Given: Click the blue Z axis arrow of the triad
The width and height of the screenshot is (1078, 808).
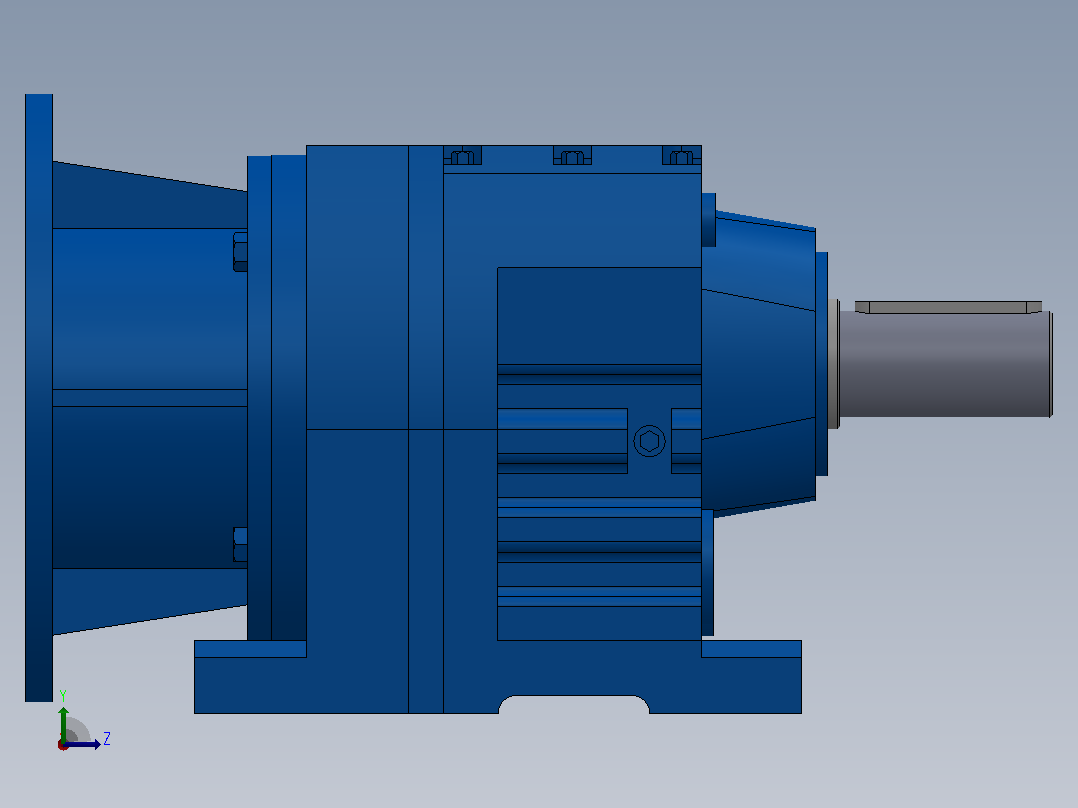Looking at the screenshot, I should pyautogui.click(x=83, y=745).
